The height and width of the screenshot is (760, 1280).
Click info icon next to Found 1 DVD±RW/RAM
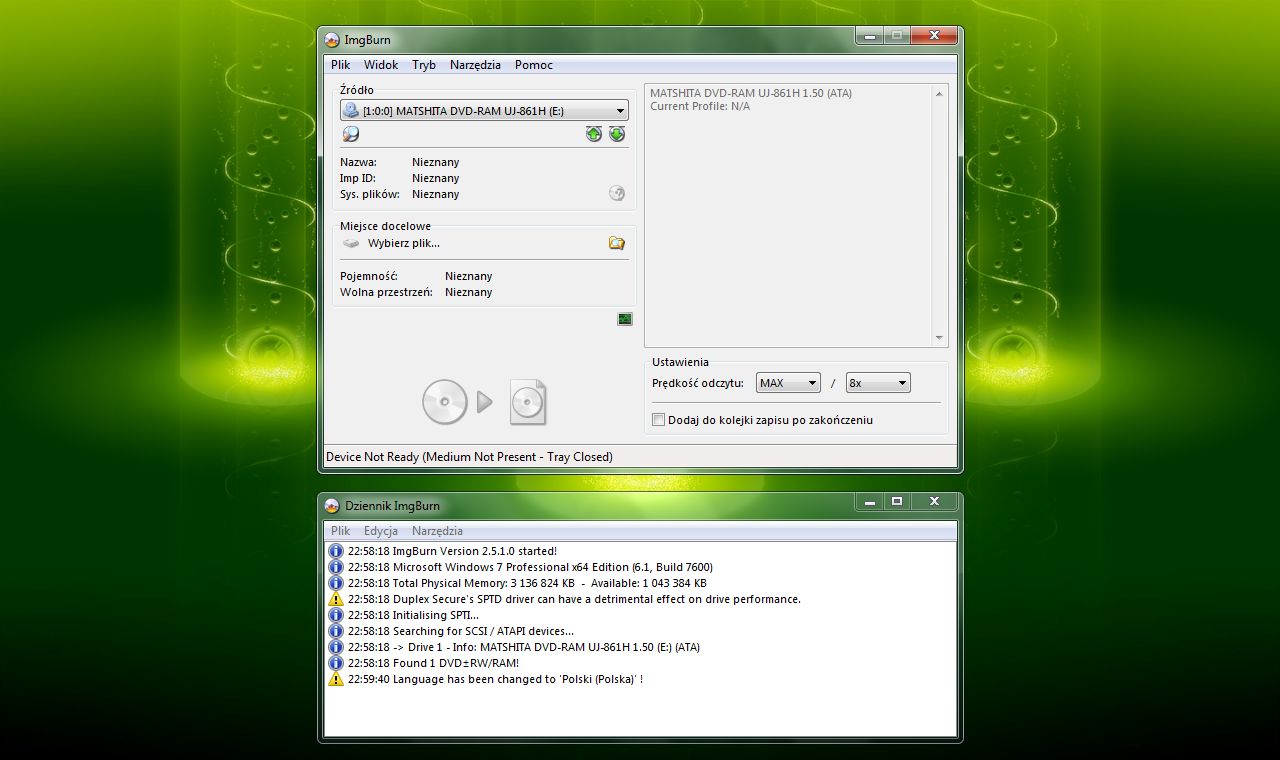click(336, 663)
